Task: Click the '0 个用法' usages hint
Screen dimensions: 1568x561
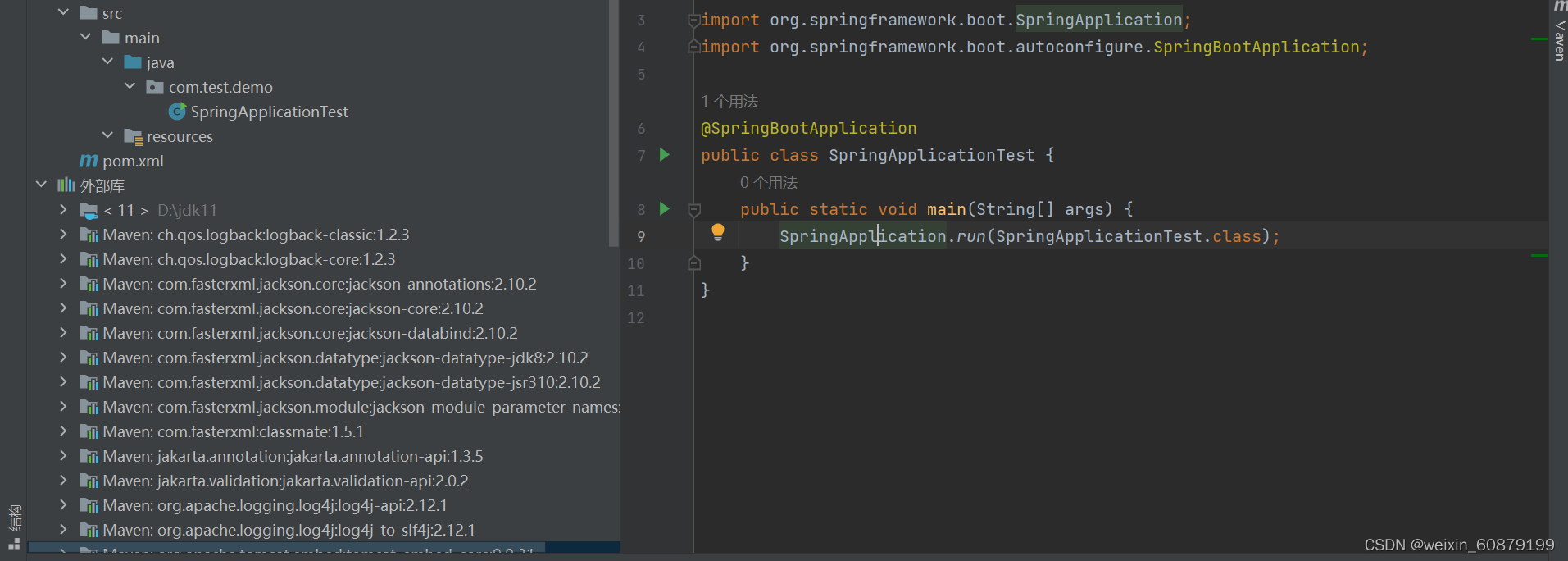Action: [769, 182]
